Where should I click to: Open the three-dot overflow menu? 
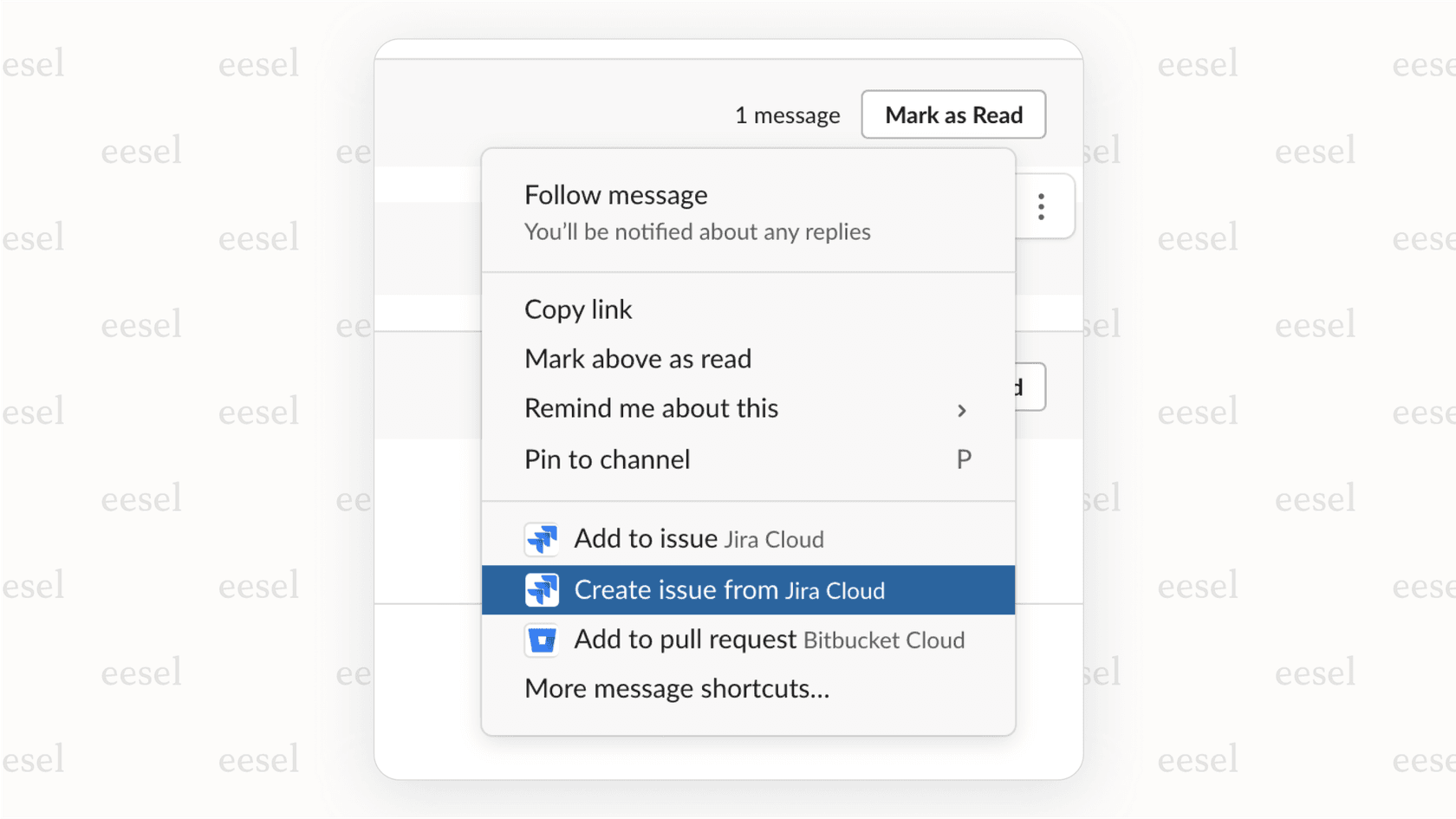[1042, 206]
